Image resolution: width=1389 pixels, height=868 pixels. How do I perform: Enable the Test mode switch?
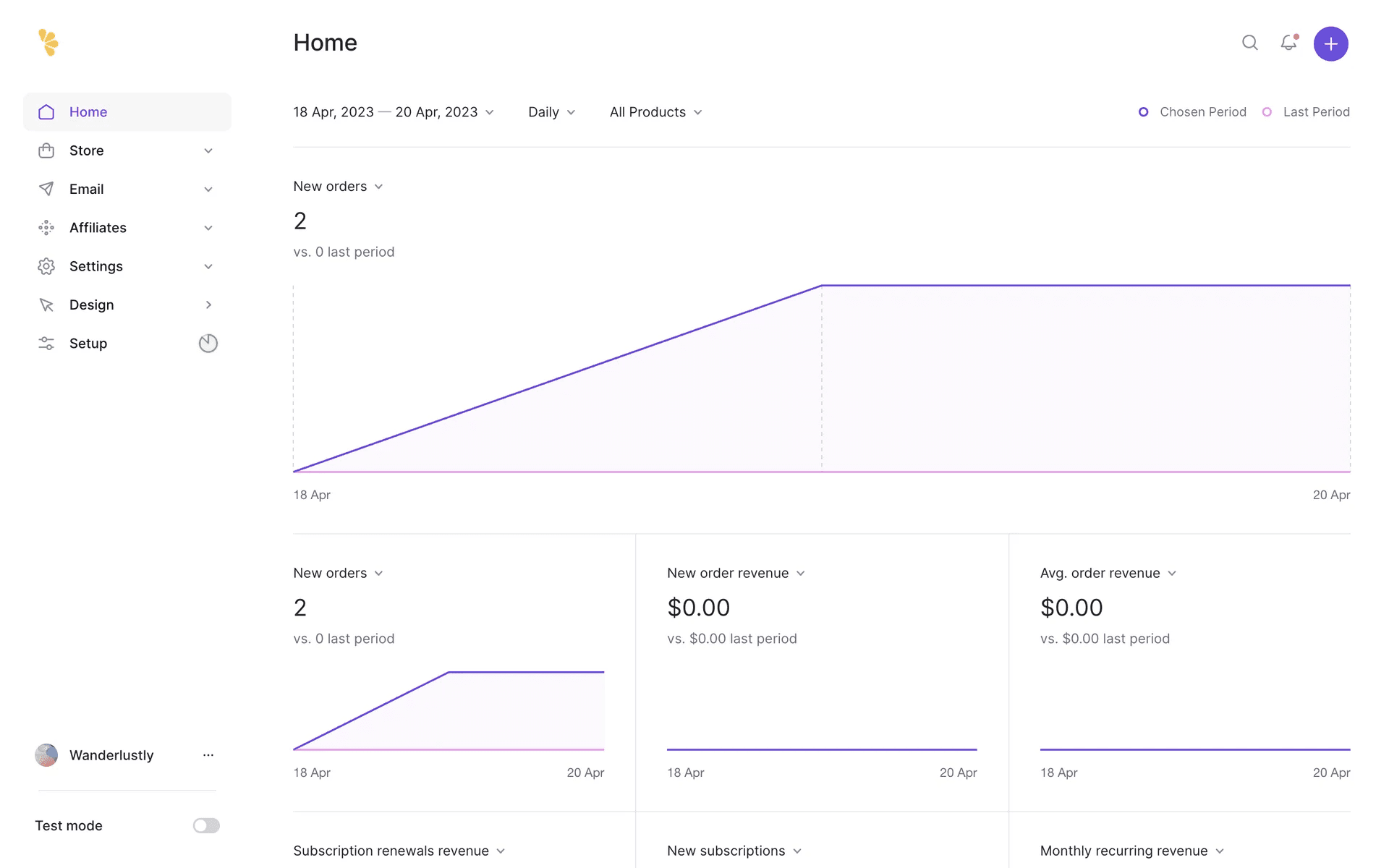pyautogui.click(x=206, y=825)
